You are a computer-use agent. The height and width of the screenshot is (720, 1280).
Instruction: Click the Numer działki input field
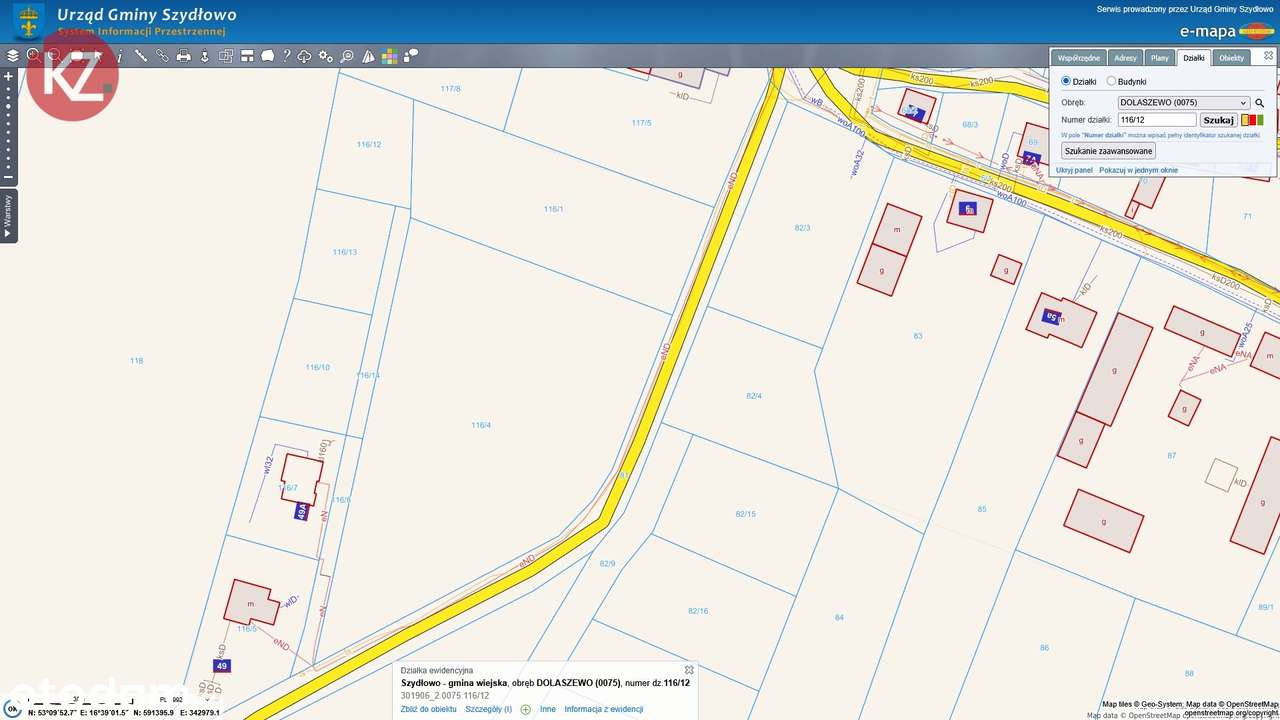pos(1157,120)
